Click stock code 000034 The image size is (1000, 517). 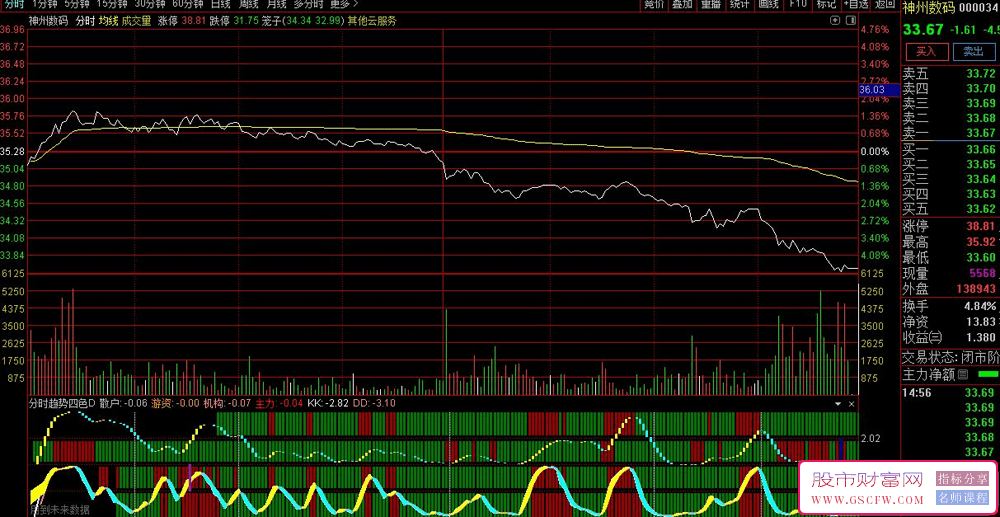(978, 8)
